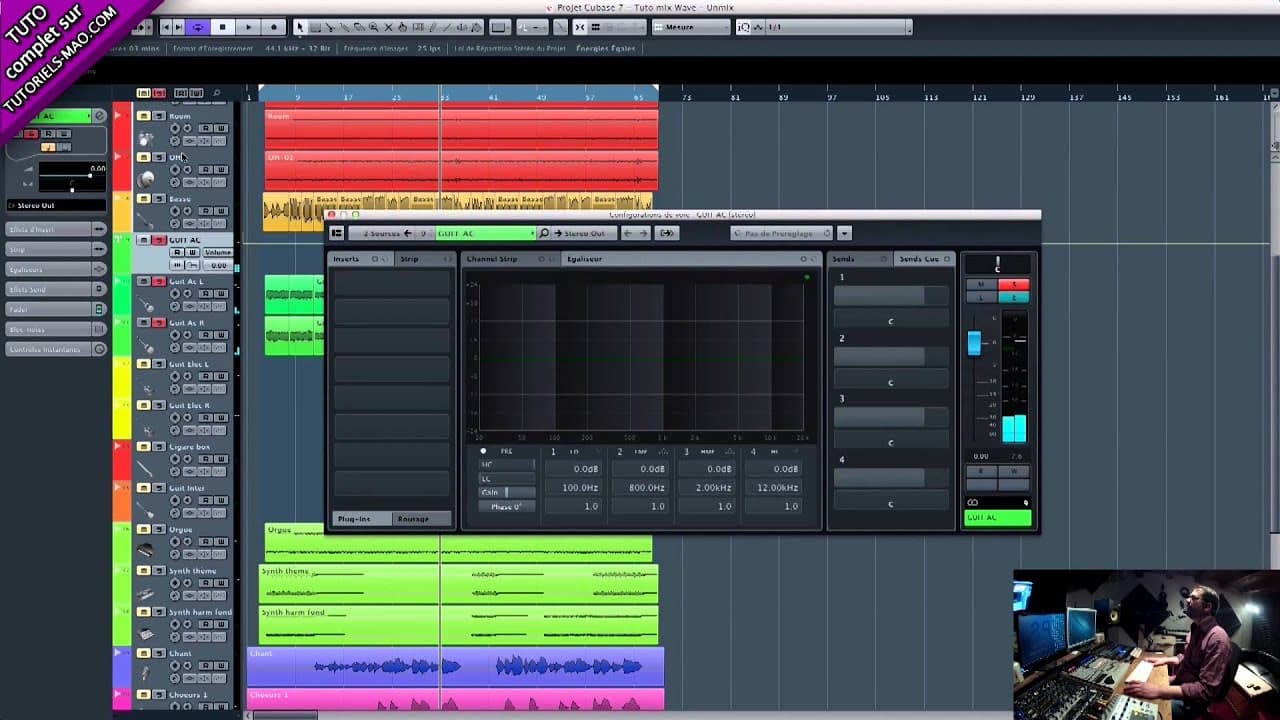
Task: Click the Cigare box track name
Action: point(189,447)
